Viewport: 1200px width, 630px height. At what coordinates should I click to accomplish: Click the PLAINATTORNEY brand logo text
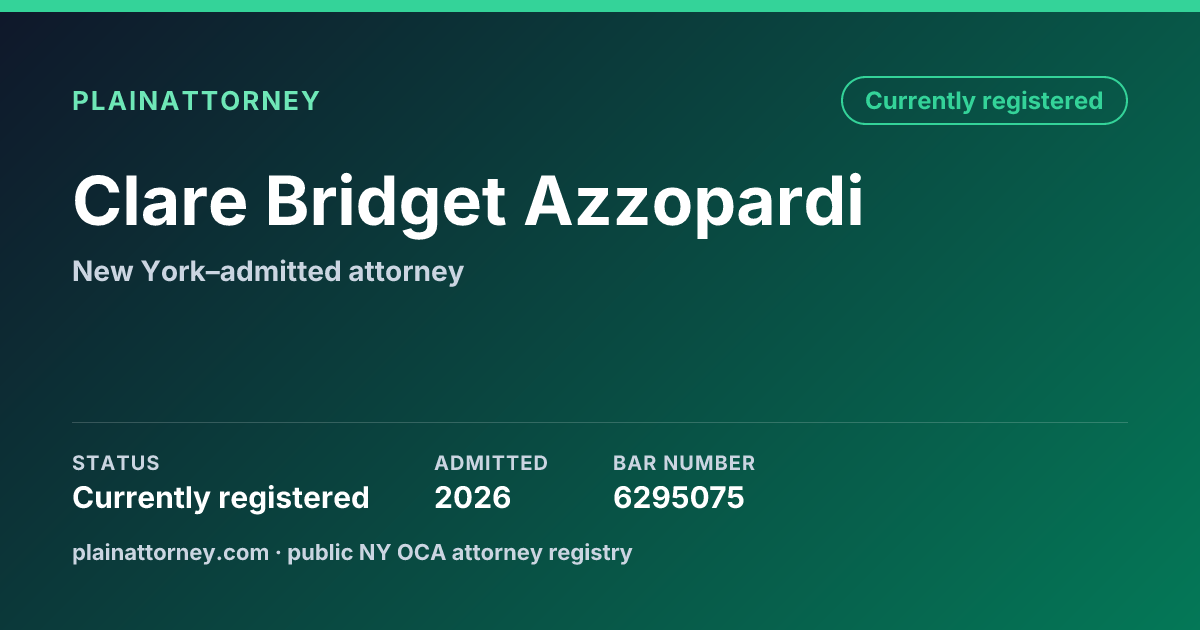pyautogui.click(x=196, y=101)
